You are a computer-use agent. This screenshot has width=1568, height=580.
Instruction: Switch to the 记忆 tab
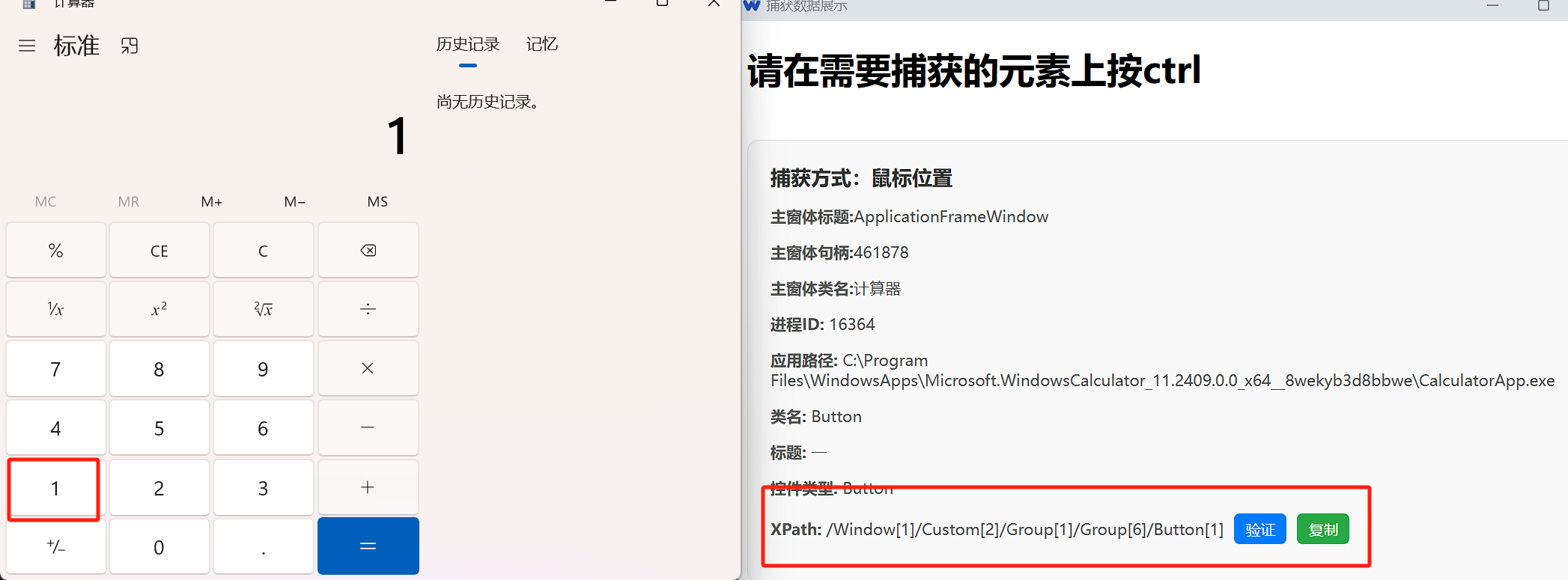tap(542, 44)
